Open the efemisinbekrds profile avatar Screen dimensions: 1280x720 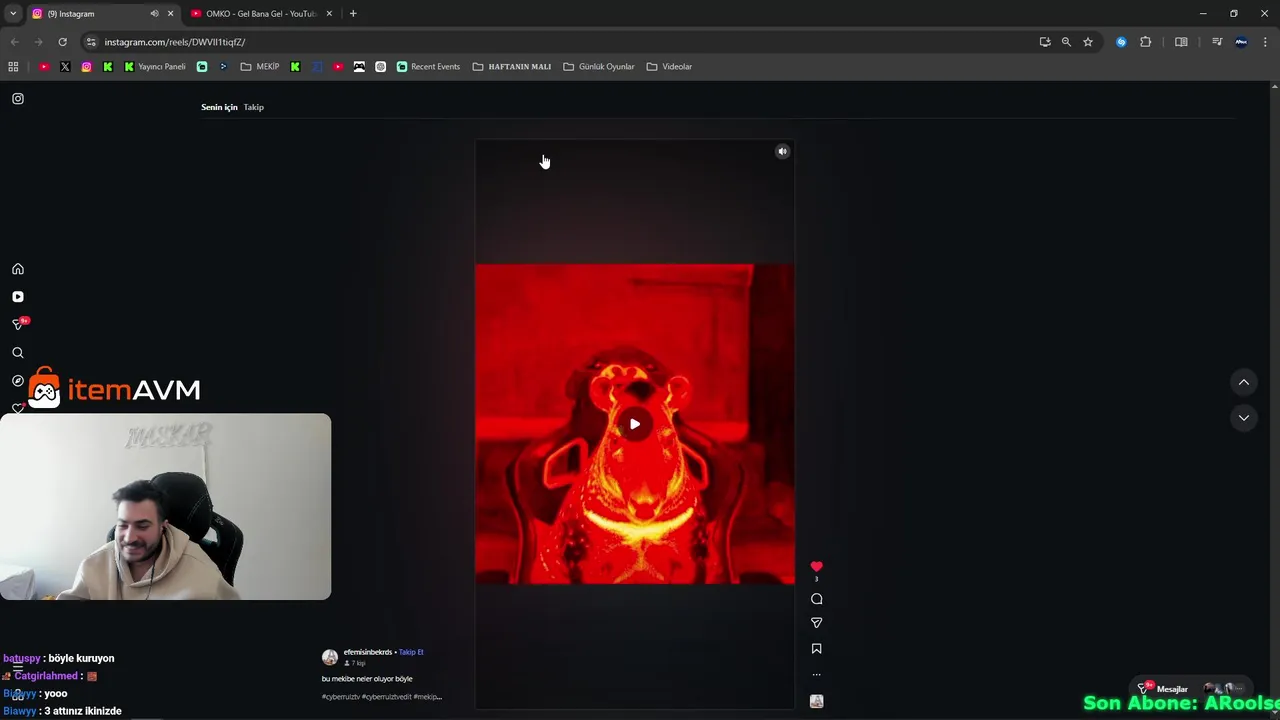(330, 657)
